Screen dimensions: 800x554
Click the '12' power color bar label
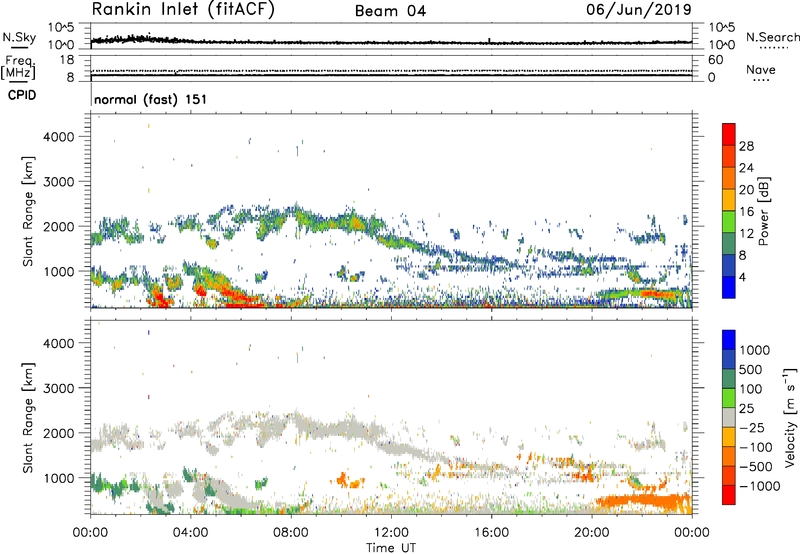[746, 234]
